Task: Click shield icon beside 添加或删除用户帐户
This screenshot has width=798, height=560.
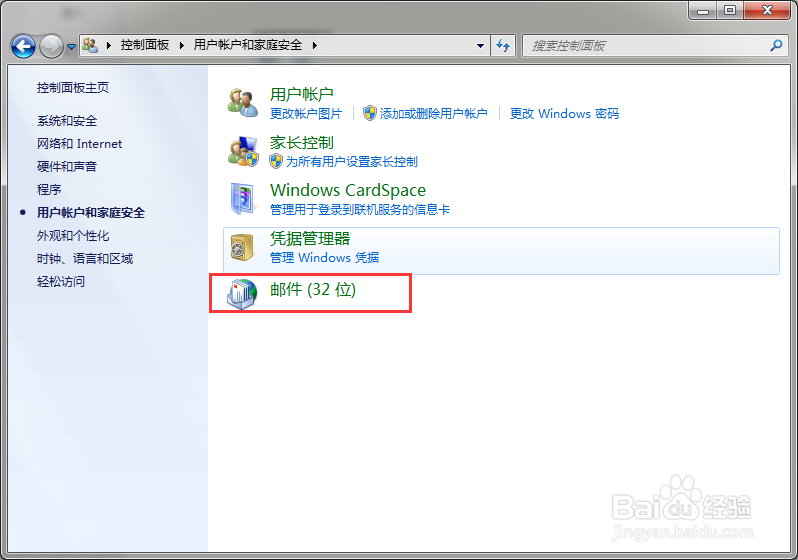Action: [370, 113]
